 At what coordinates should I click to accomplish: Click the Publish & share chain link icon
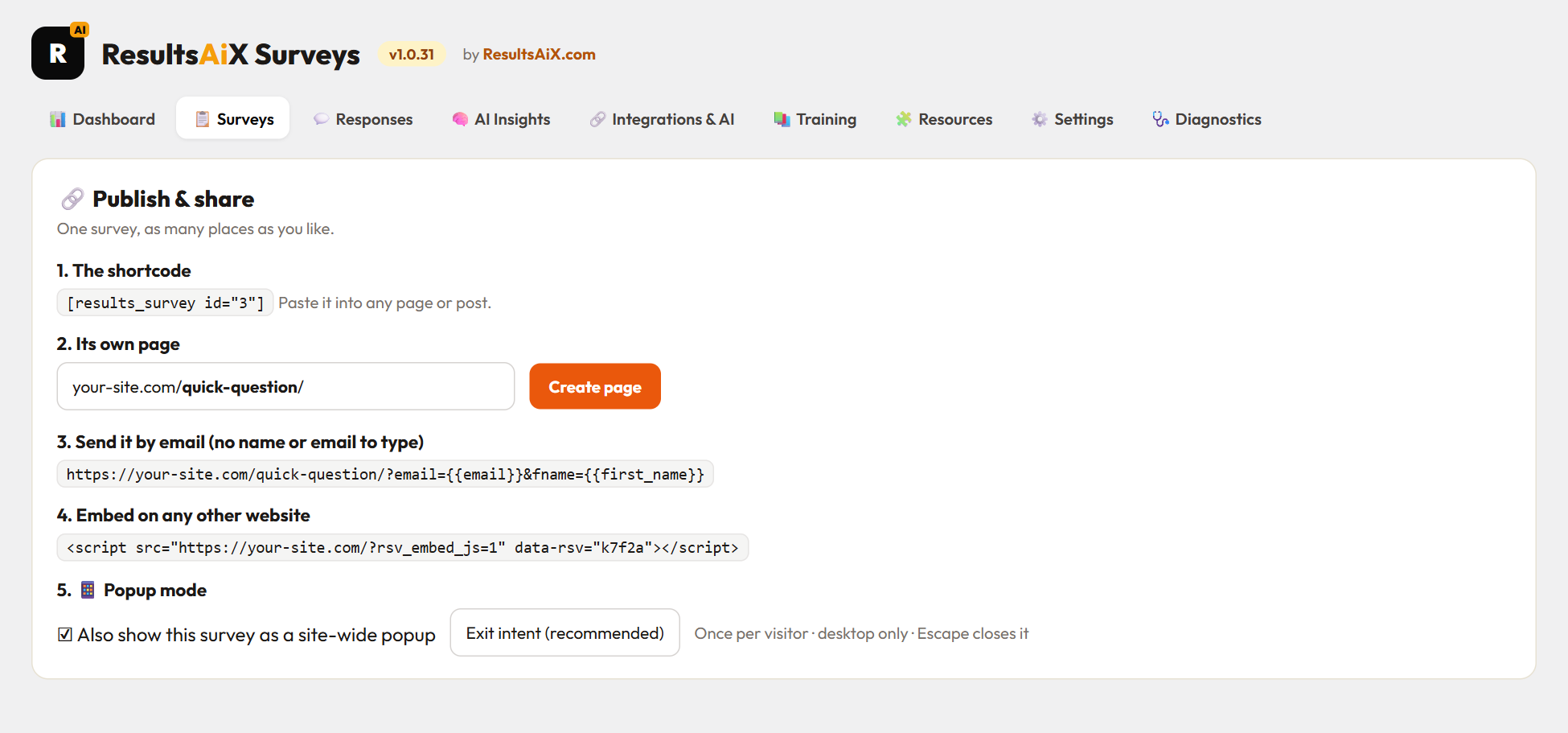coord(72,199)
